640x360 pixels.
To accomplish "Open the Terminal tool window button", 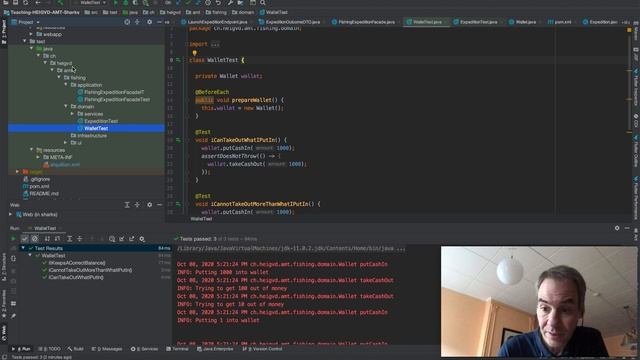I will [x=178, y=349].
